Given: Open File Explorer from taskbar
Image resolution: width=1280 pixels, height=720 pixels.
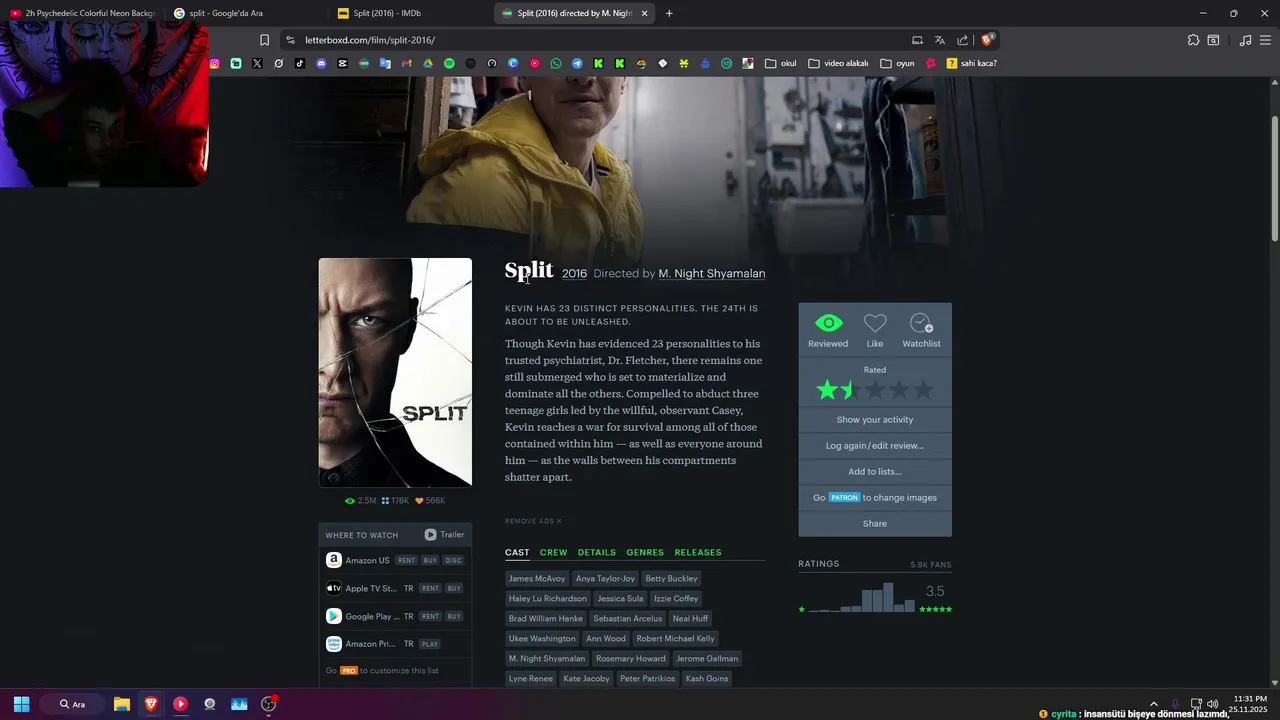Looking at the screenshot, I should tap(122, 704).
